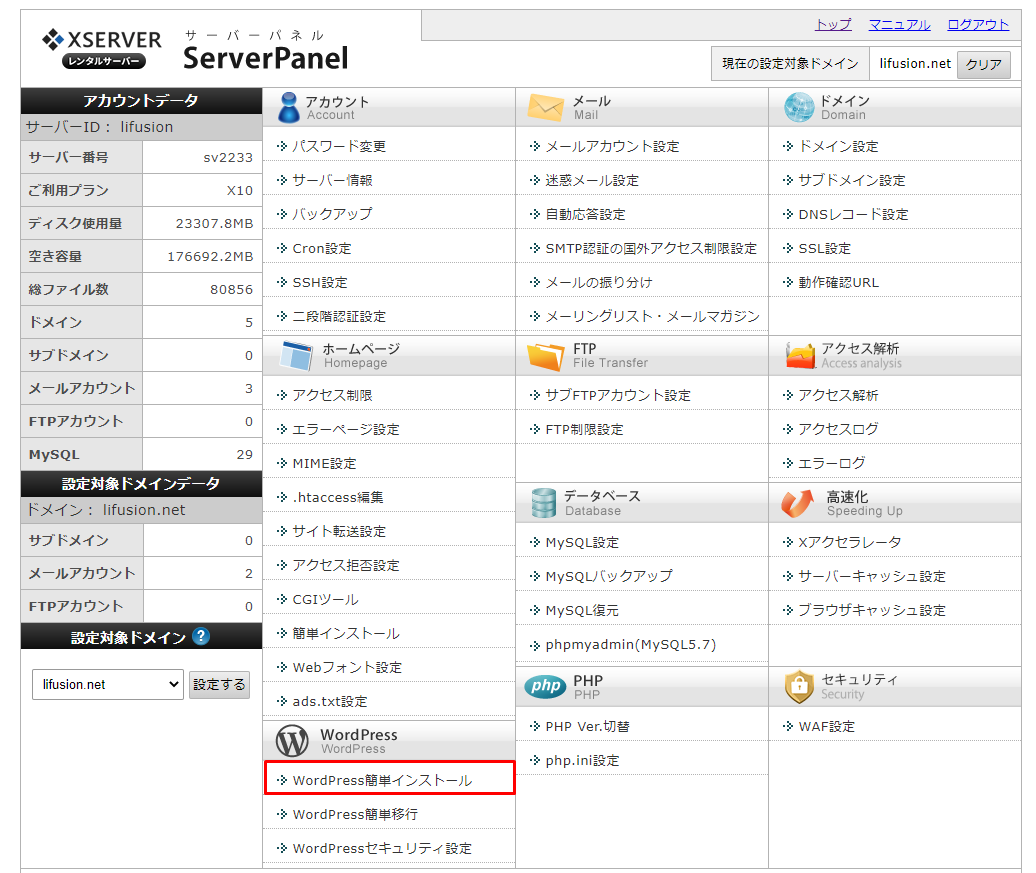Viewport: 1036px width, 873px height.
Task: Open 動作確認URL
Action: (x=838, y=282)
